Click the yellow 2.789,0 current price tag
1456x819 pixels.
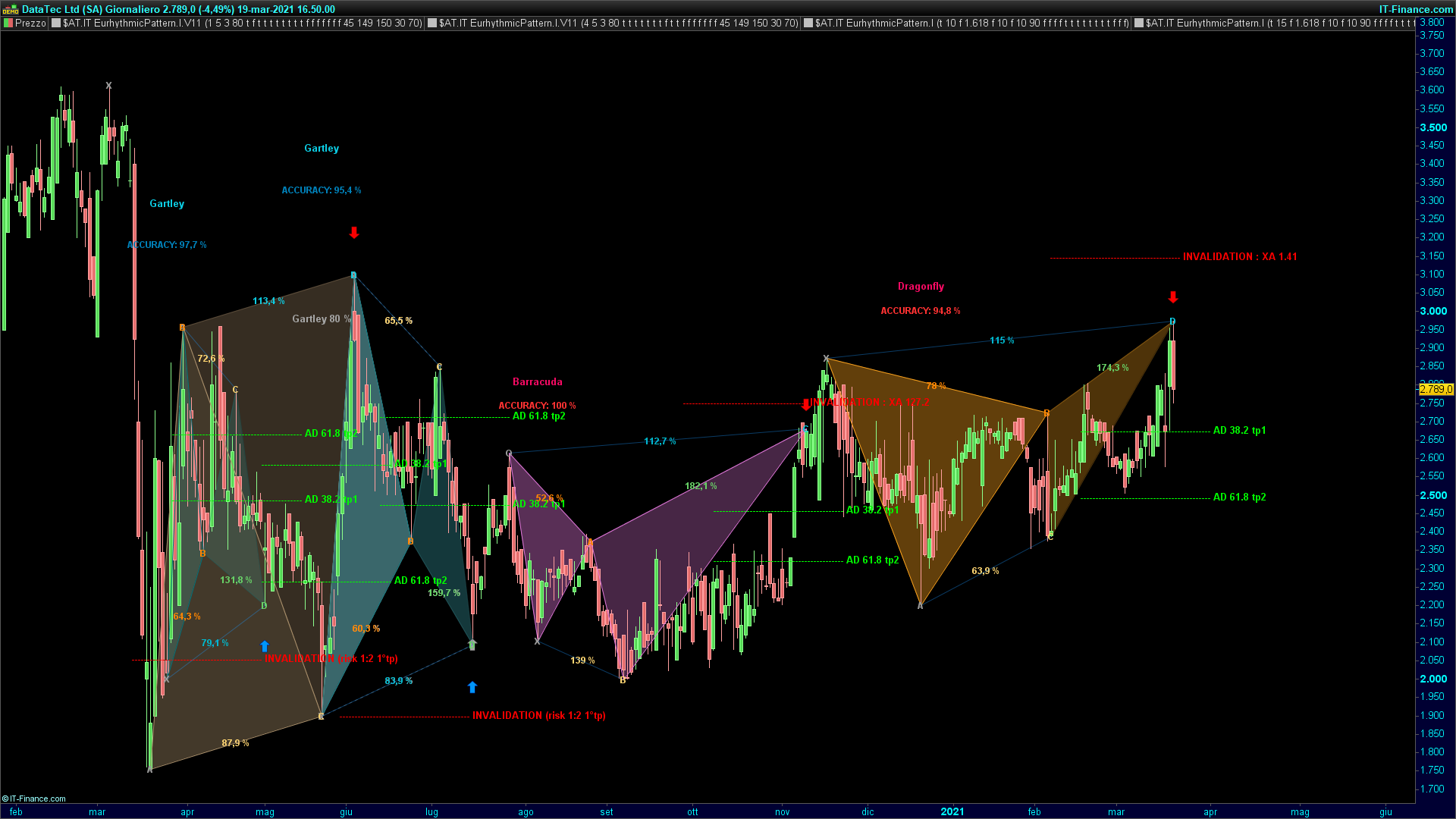[1436, 389]
